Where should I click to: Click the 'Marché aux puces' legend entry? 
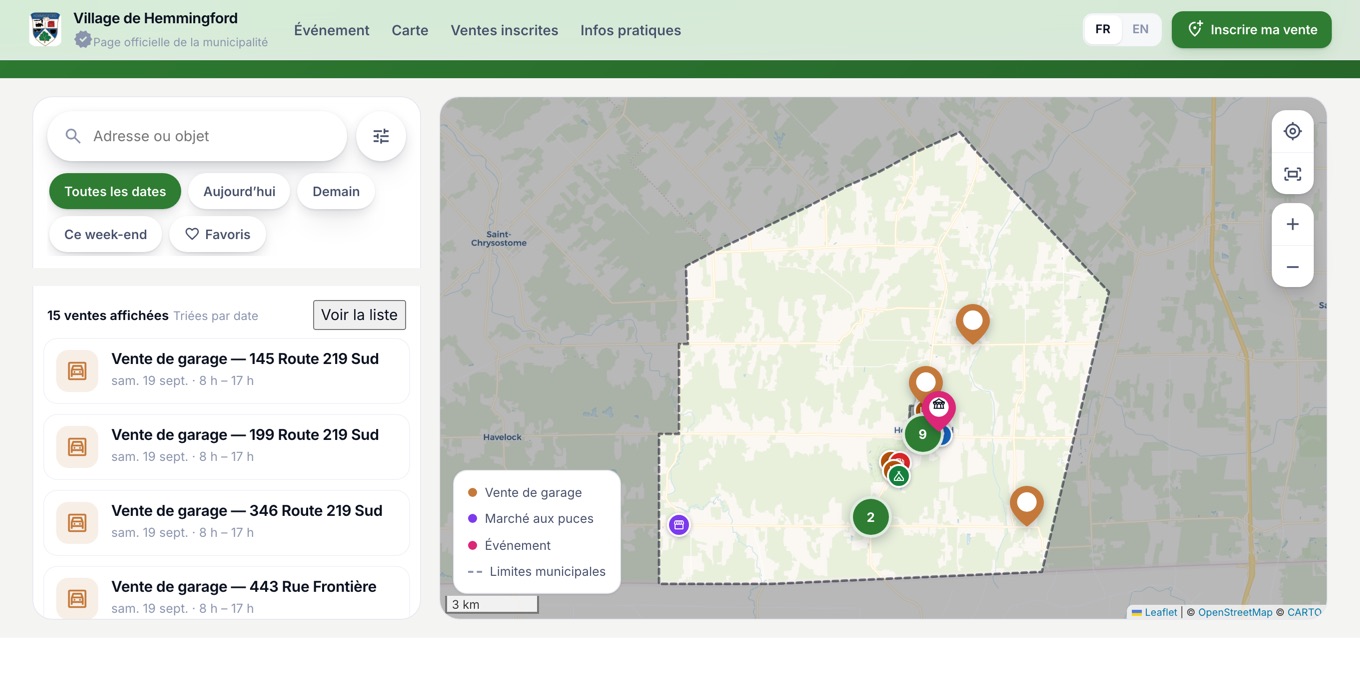tap(530, 518)
